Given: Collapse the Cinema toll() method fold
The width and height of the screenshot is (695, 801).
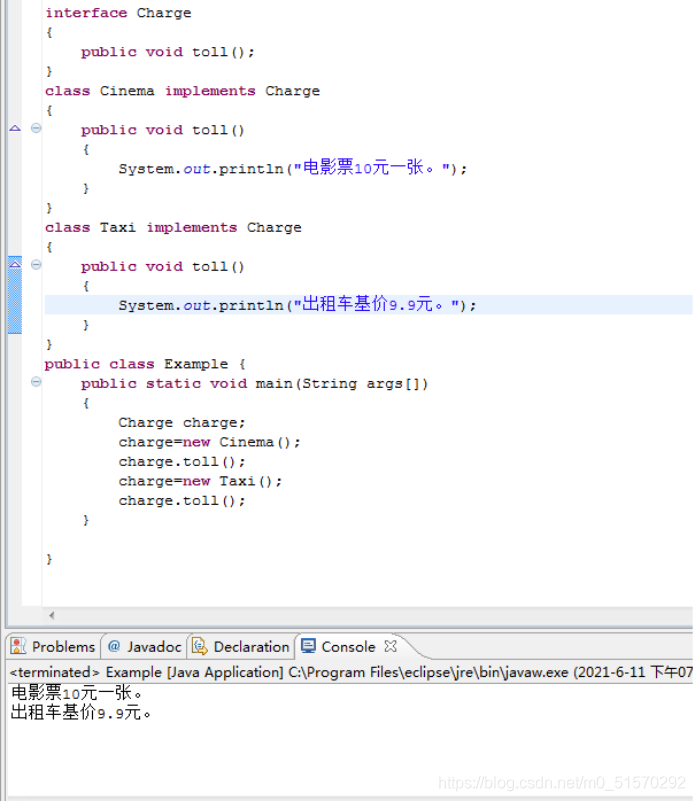Looking at the screenshot, I should 36,128.
